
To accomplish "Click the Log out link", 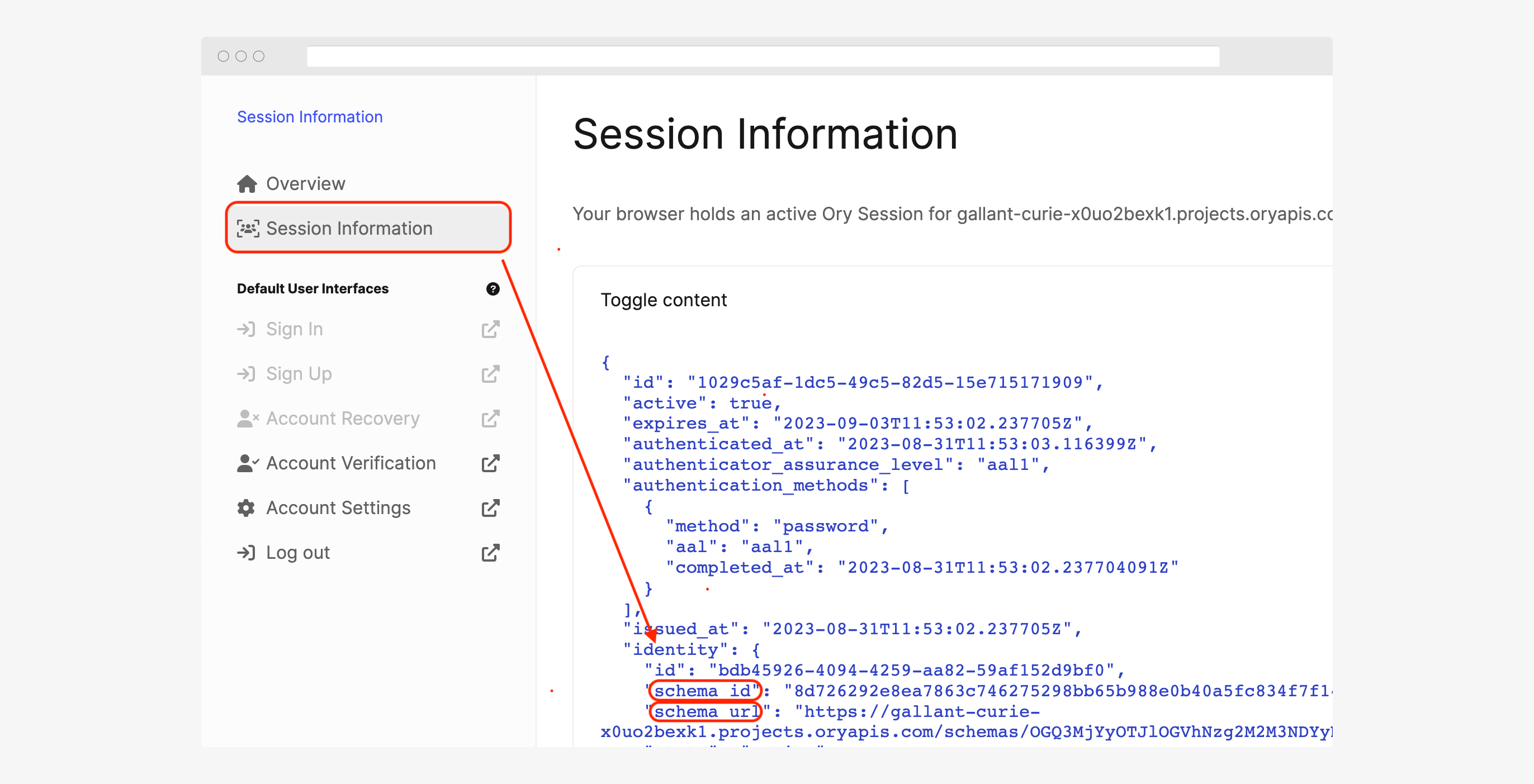I will [297, 553].
